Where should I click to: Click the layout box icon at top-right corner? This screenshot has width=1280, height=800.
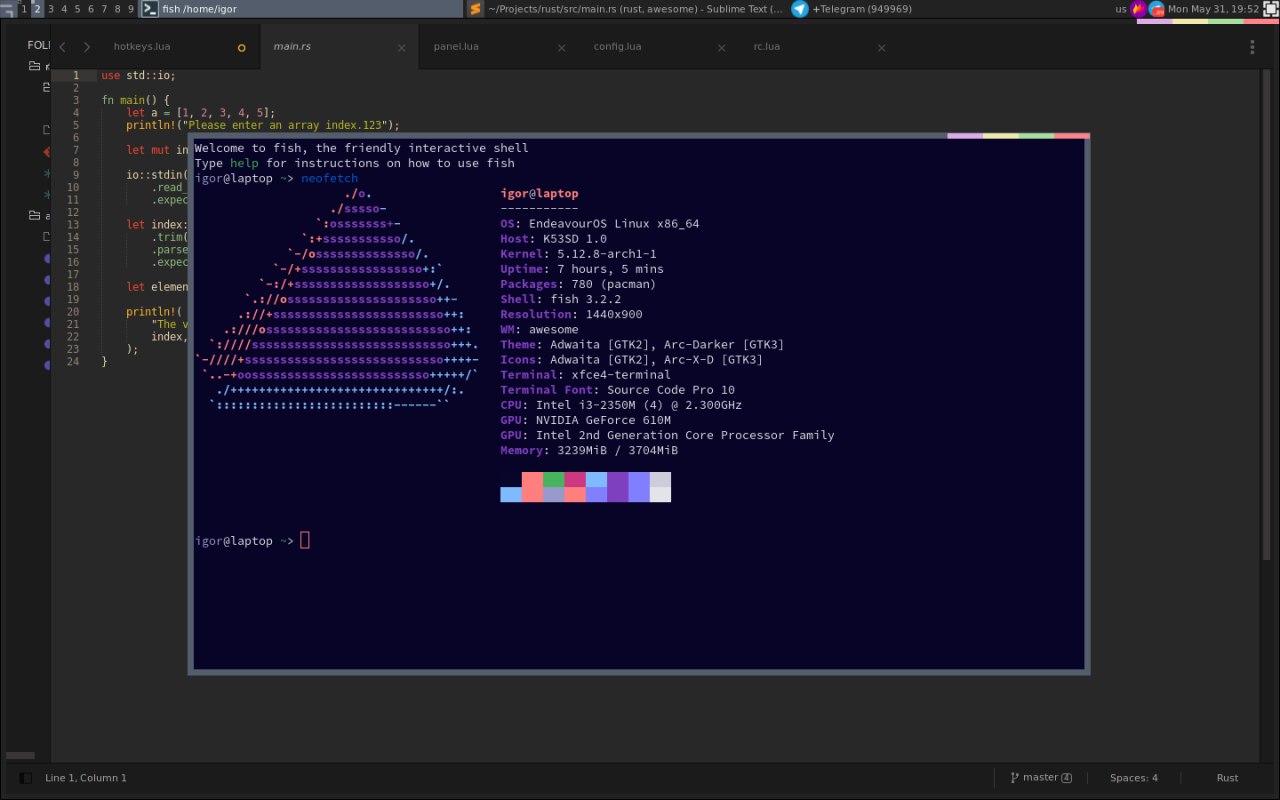(1271, 9)
